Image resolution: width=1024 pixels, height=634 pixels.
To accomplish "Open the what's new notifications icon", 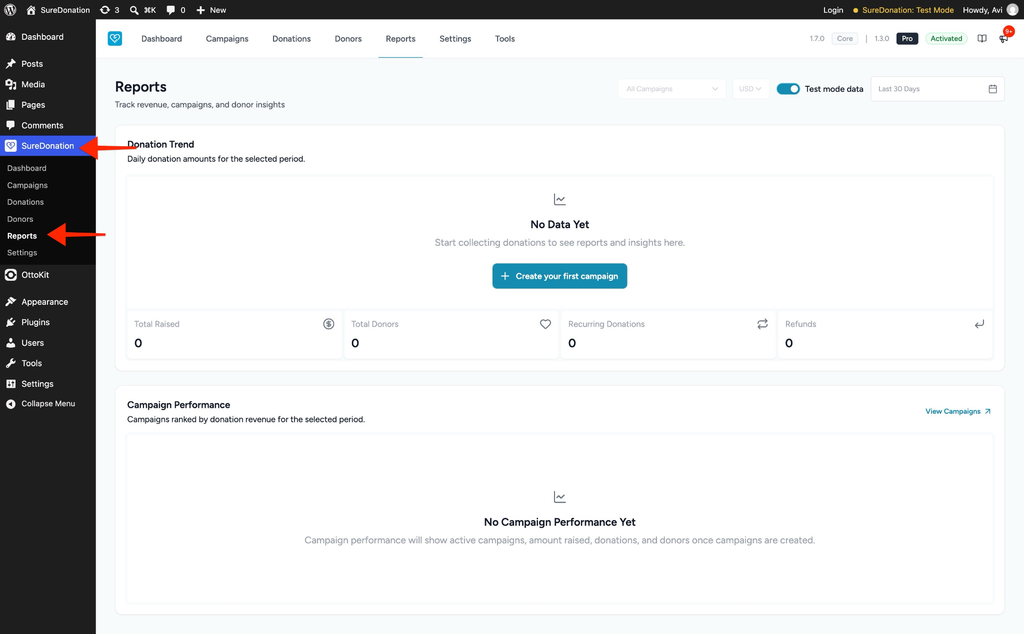I will (1004, 39).
